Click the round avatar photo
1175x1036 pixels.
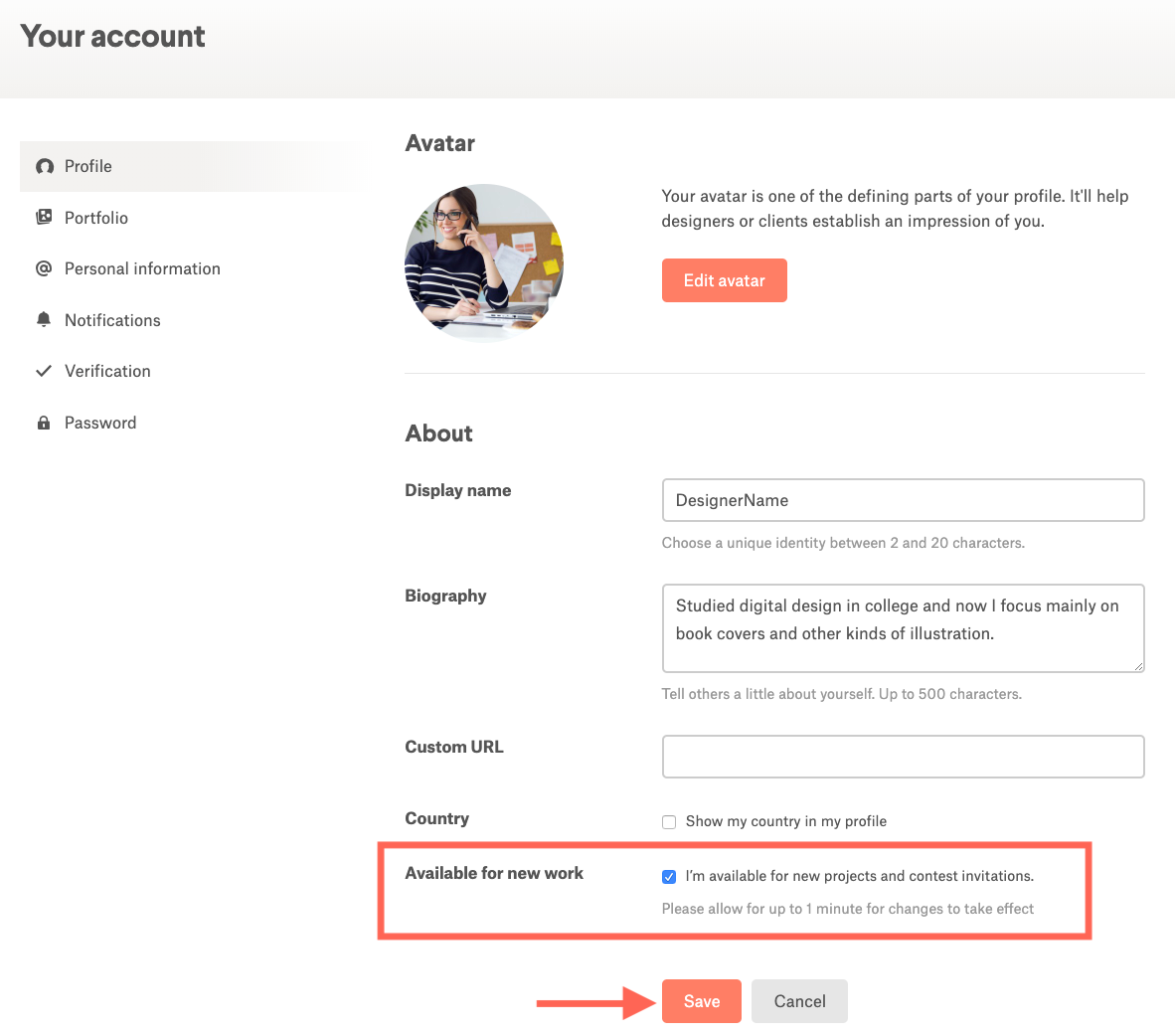point(484,262)
